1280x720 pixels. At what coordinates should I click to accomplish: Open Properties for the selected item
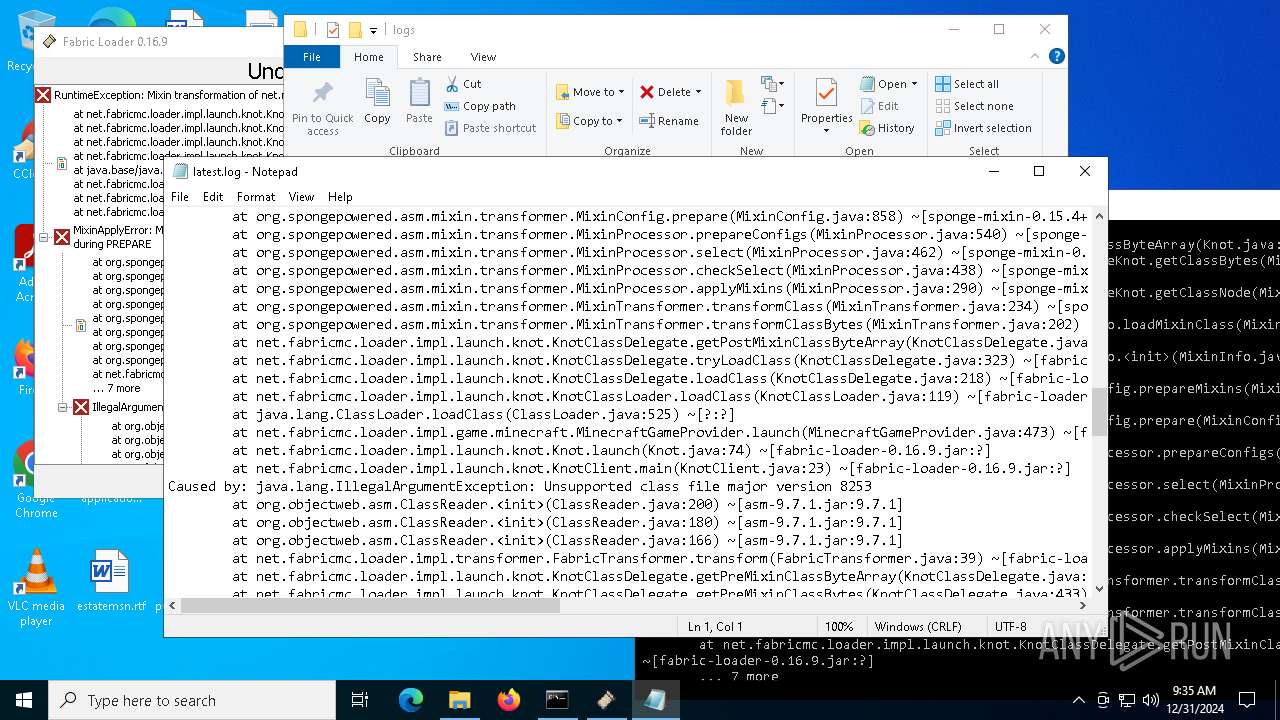826,106
